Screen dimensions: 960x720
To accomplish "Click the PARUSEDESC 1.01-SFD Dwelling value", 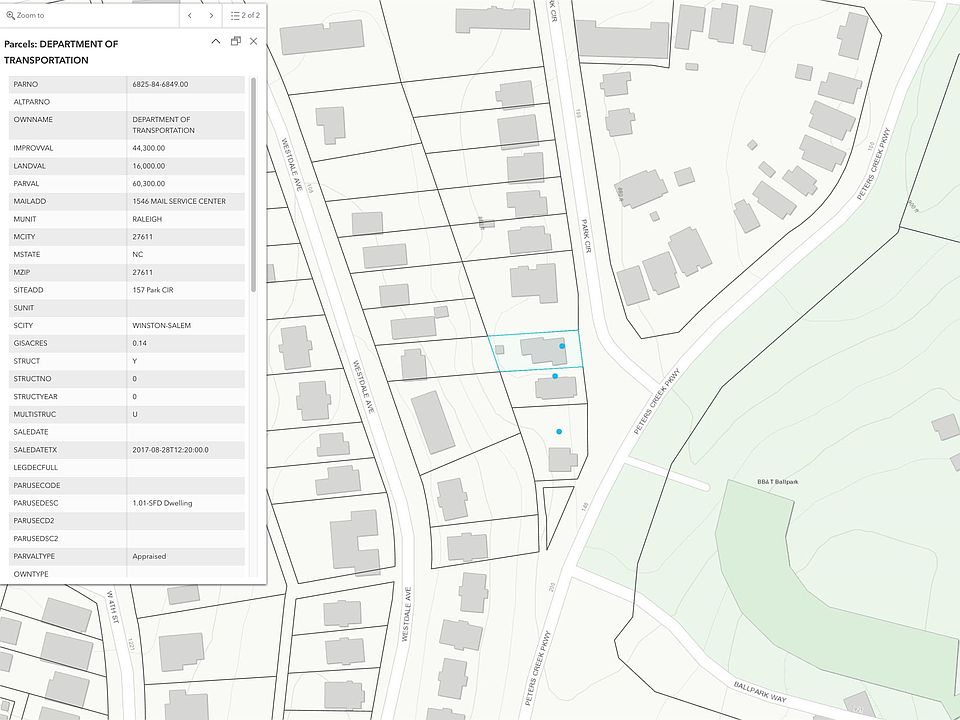I will 162,504.
